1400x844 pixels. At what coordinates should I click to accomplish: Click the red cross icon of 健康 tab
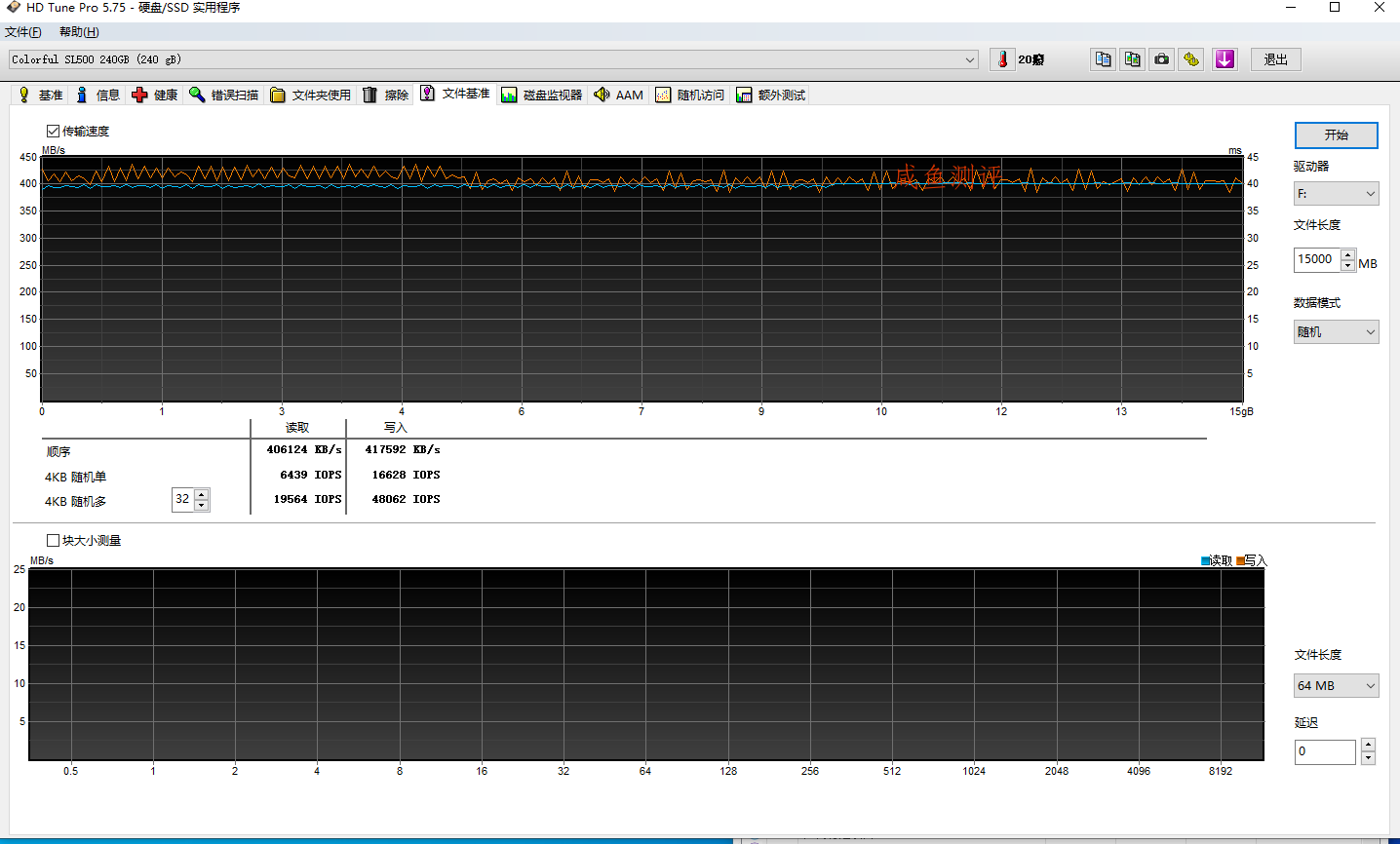[x=139, y=95]
